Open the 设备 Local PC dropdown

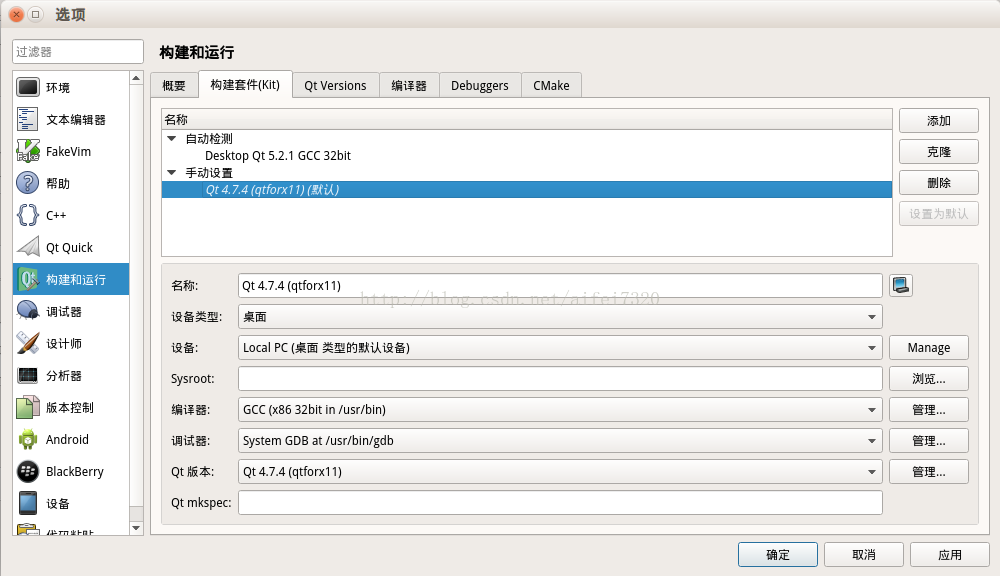coord(561,348)
